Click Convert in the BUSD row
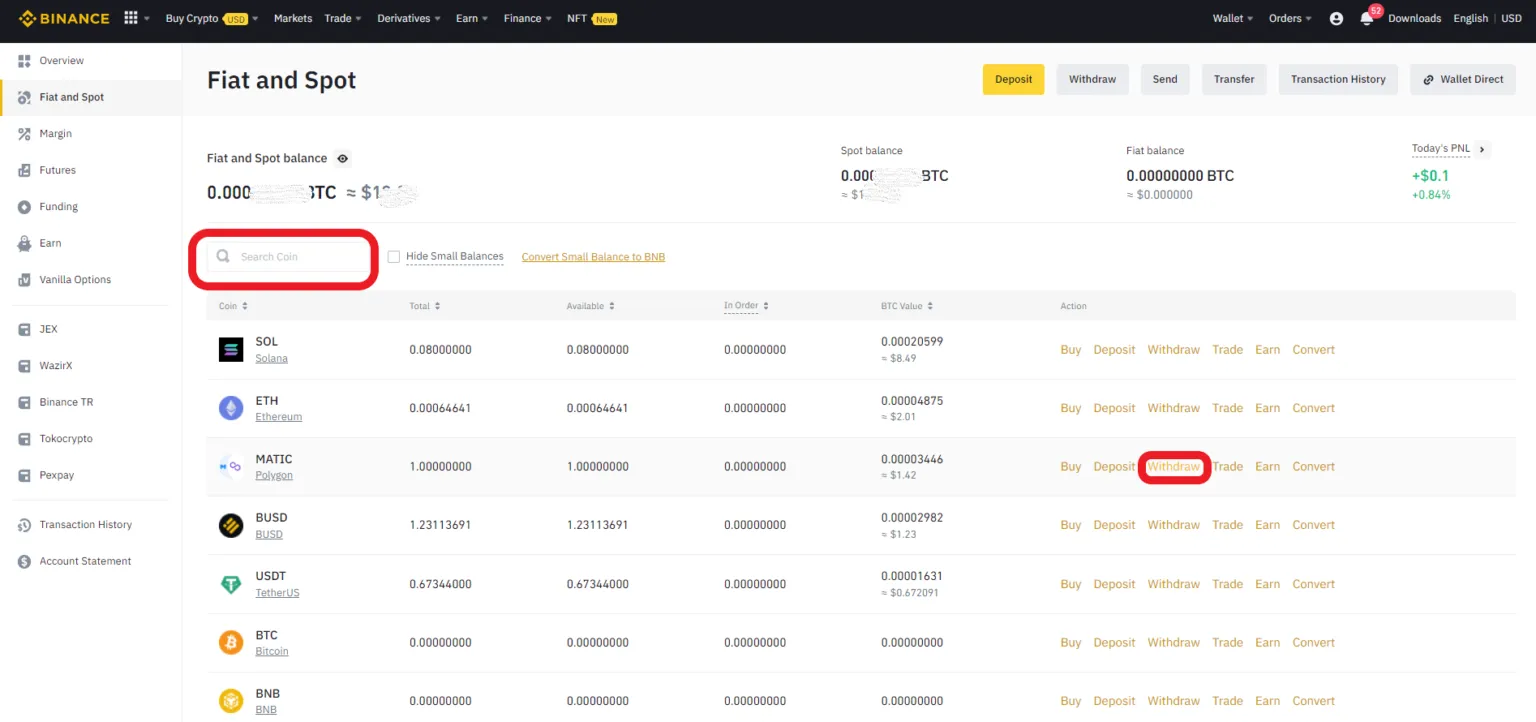Image resolution: width=1536 pixels, height=722 pixels. (1313, 525)
